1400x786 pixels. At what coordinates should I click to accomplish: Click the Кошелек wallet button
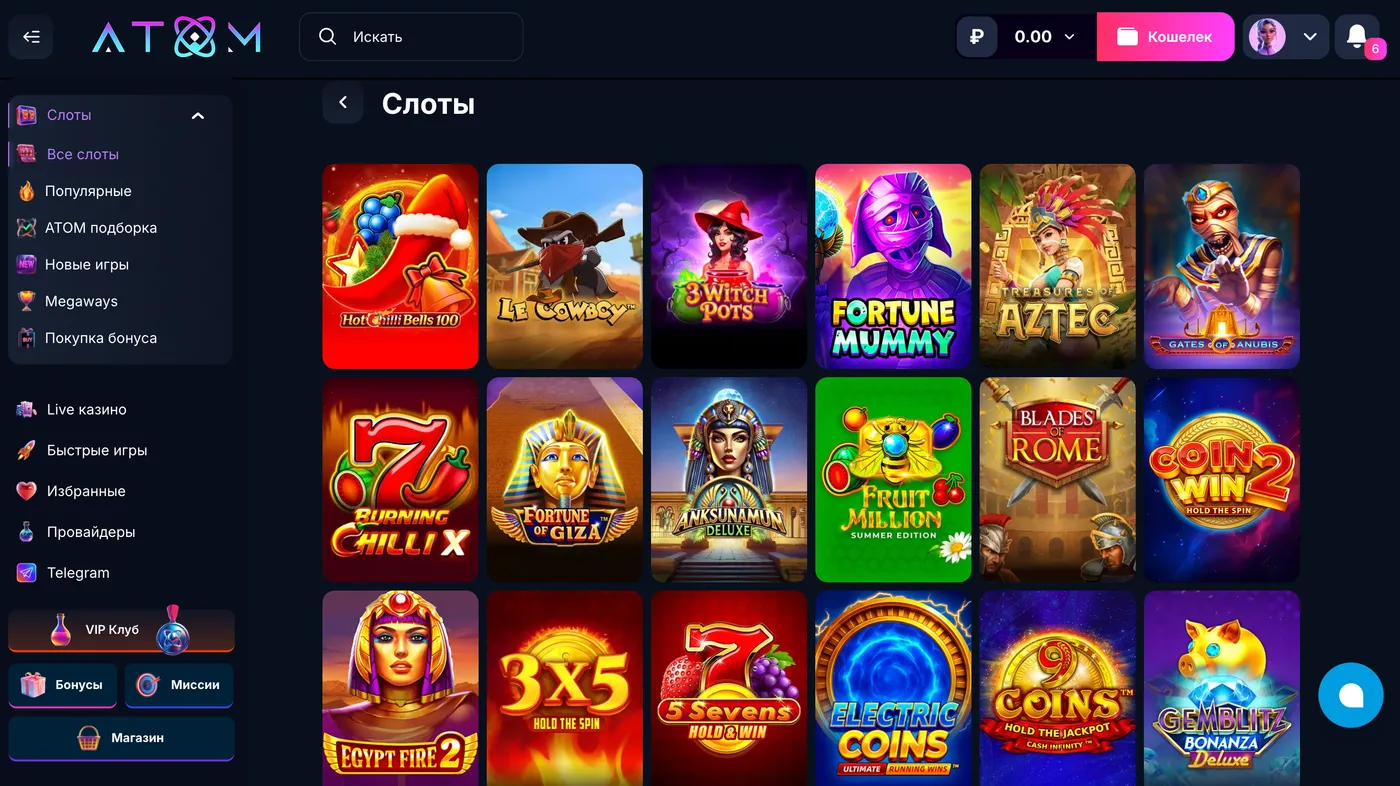pyautogui.click(x=1165, y=37)
